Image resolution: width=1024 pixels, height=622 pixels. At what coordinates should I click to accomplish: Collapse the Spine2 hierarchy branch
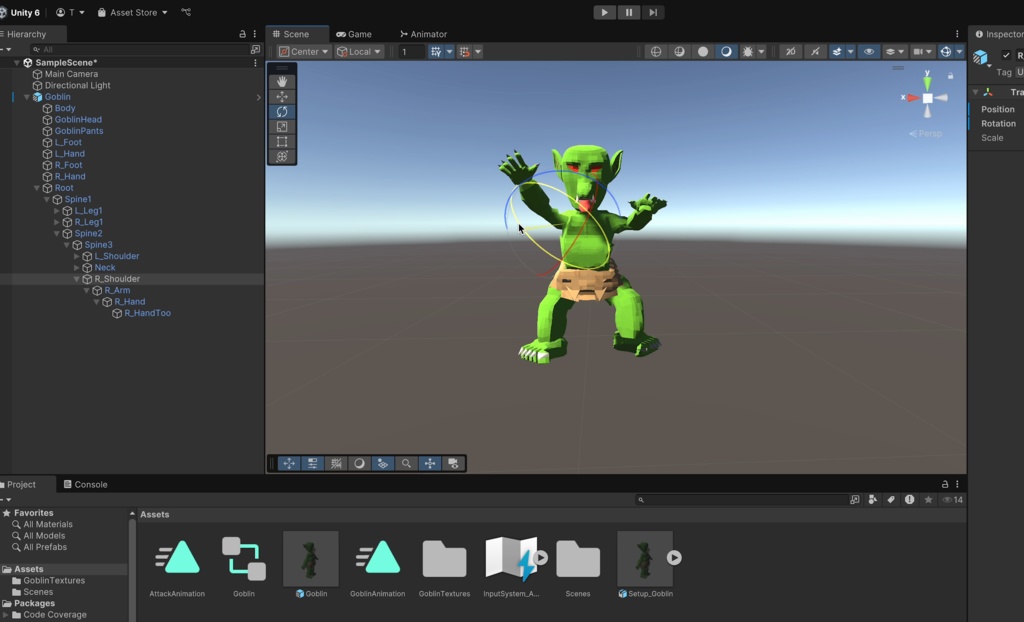(x=57, y=233)
